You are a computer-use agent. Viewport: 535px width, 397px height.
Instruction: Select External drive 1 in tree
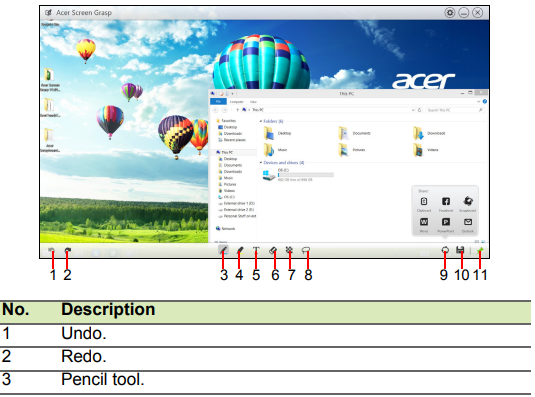[236, 203]
